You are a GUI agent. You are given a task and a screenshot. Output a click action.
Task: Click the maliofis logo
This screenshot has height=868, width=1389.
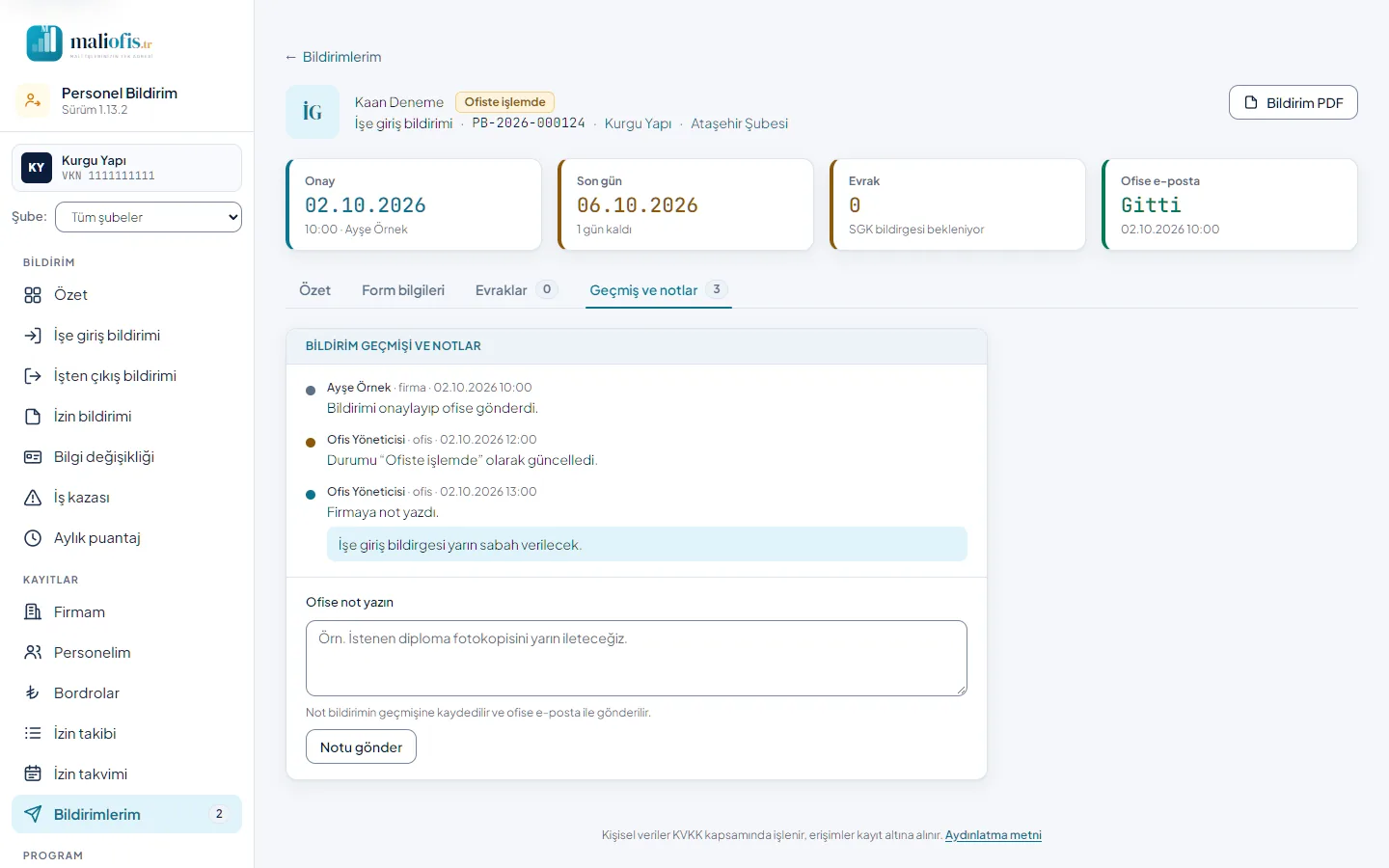(x=90, y=42)
